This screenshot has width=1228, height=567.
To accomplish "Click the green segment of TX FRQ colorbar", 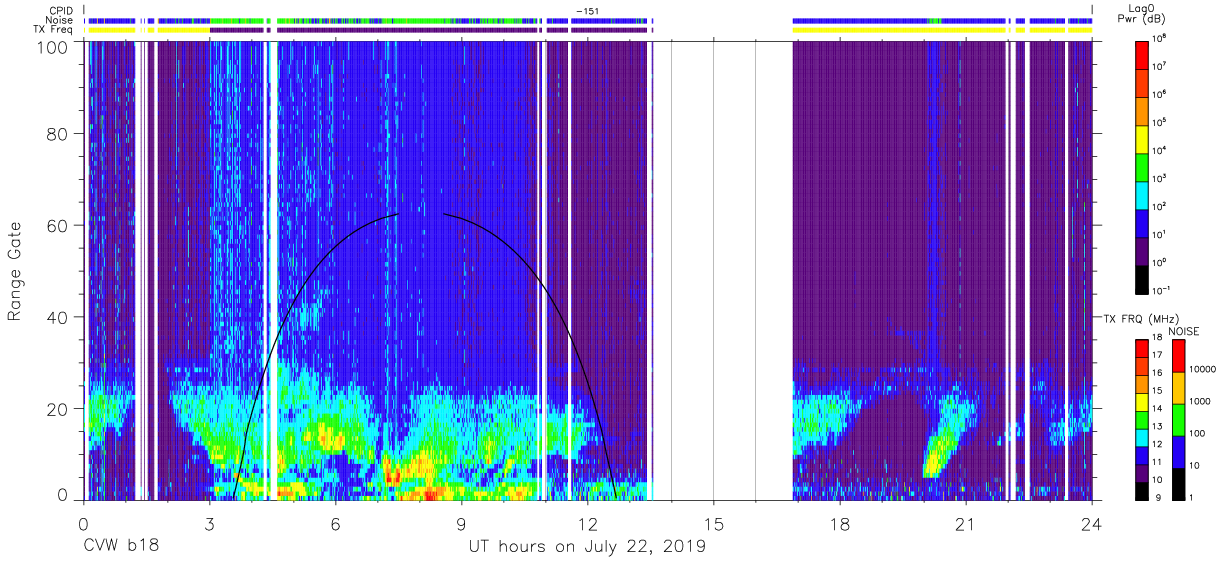I will click(1142, 420).
